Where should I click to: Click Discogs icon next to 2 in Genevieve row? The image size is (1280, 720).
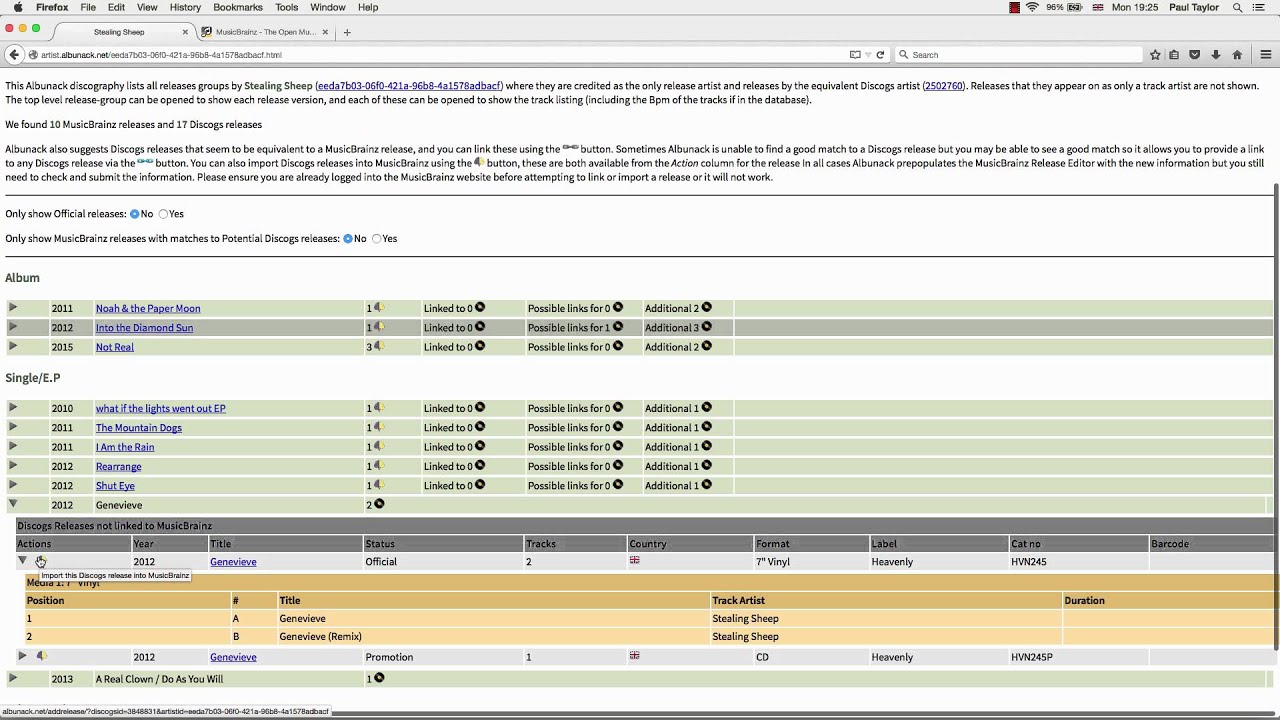(379, 504)
